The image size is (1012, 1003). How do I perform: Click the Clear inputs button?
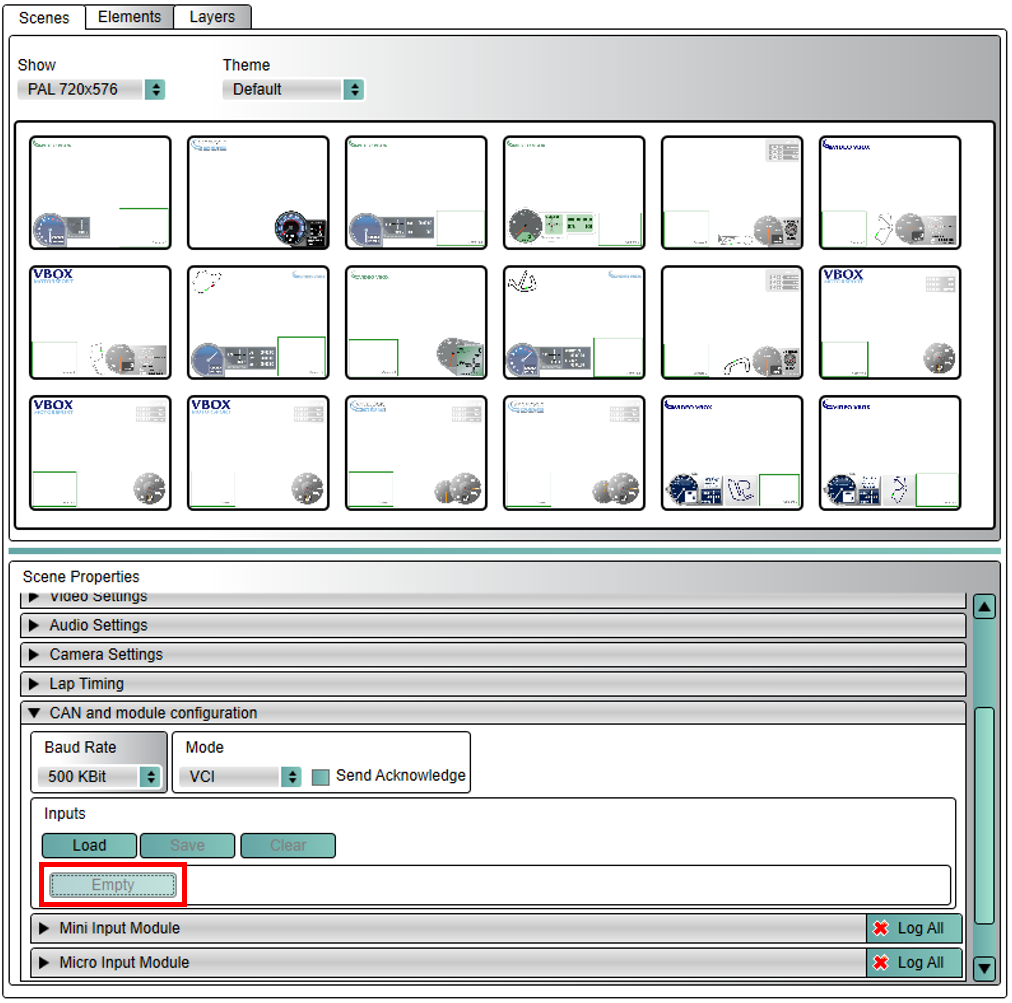coord(288,846)
